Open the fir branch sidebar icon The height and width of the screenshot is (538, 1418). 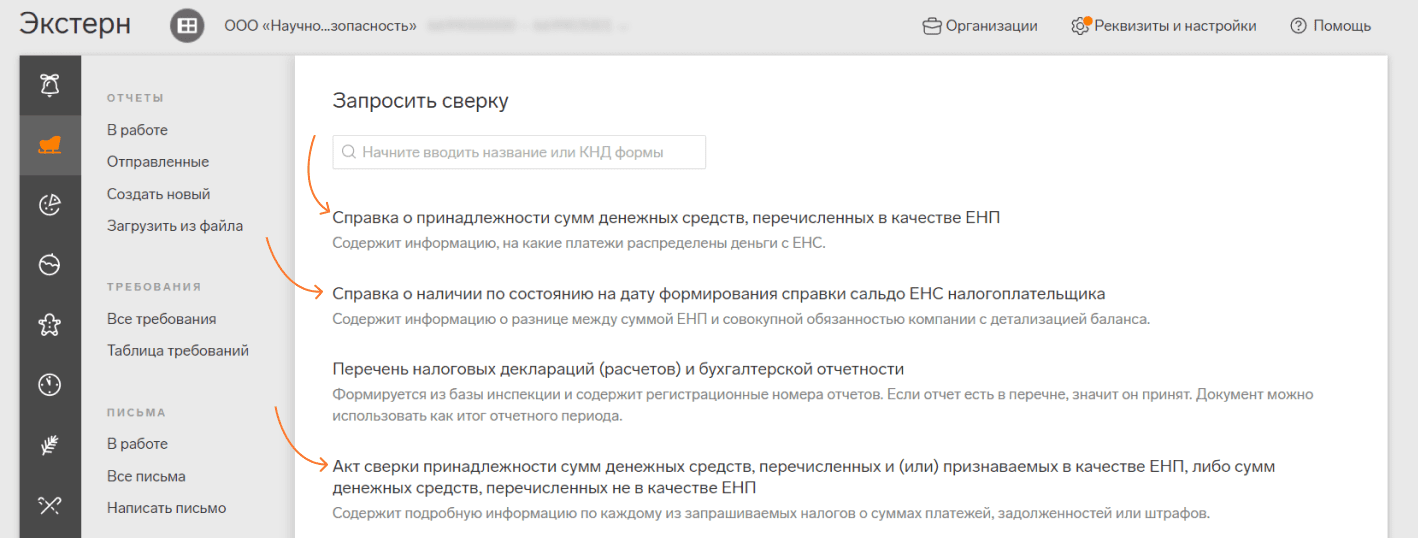click(x=50, y=446)
